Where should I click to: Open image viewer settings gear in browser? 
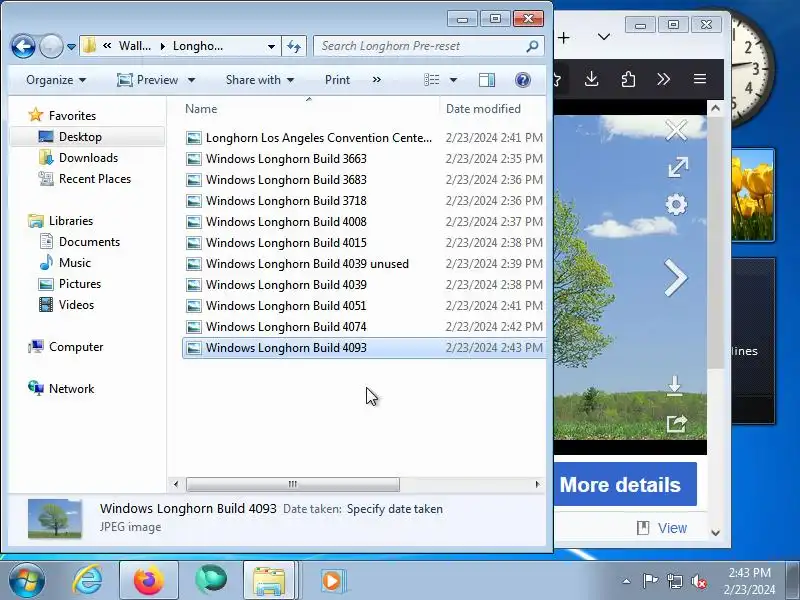(677, 205)
